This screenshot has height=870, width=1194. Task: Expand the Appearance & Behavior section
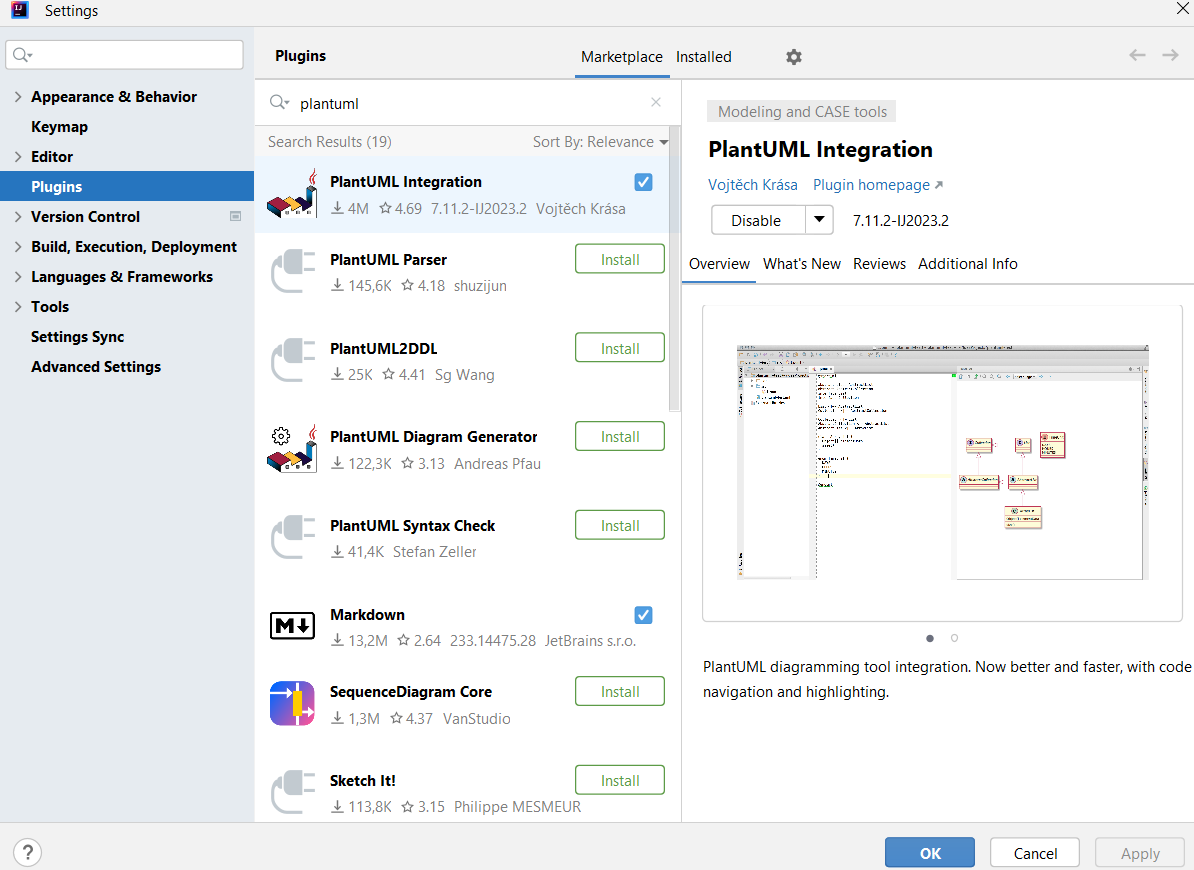click(18, 97)
